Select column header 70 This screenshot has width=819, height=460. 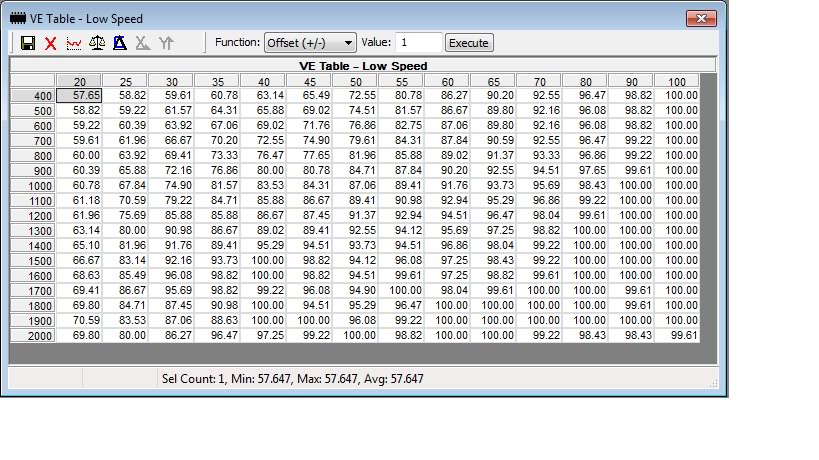point(539,81)
